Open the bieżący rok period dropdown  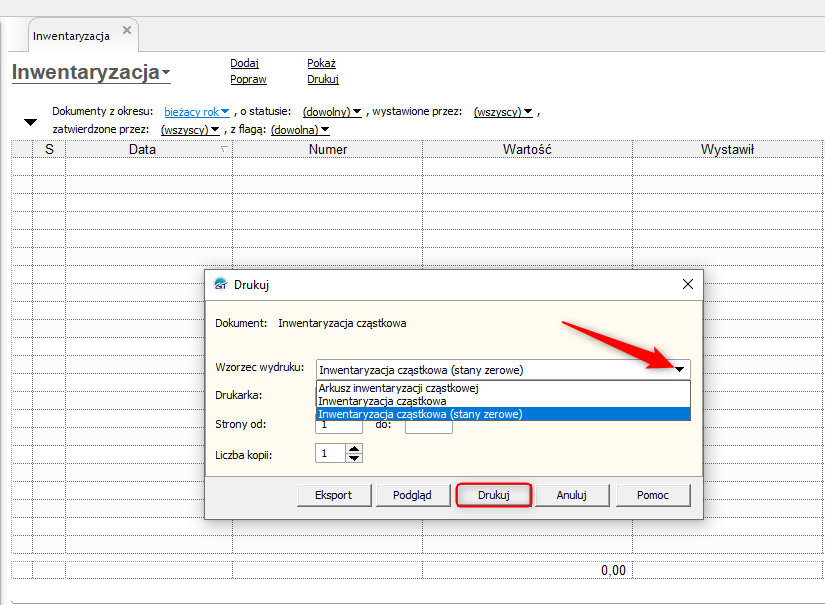[x=197, y=112]
